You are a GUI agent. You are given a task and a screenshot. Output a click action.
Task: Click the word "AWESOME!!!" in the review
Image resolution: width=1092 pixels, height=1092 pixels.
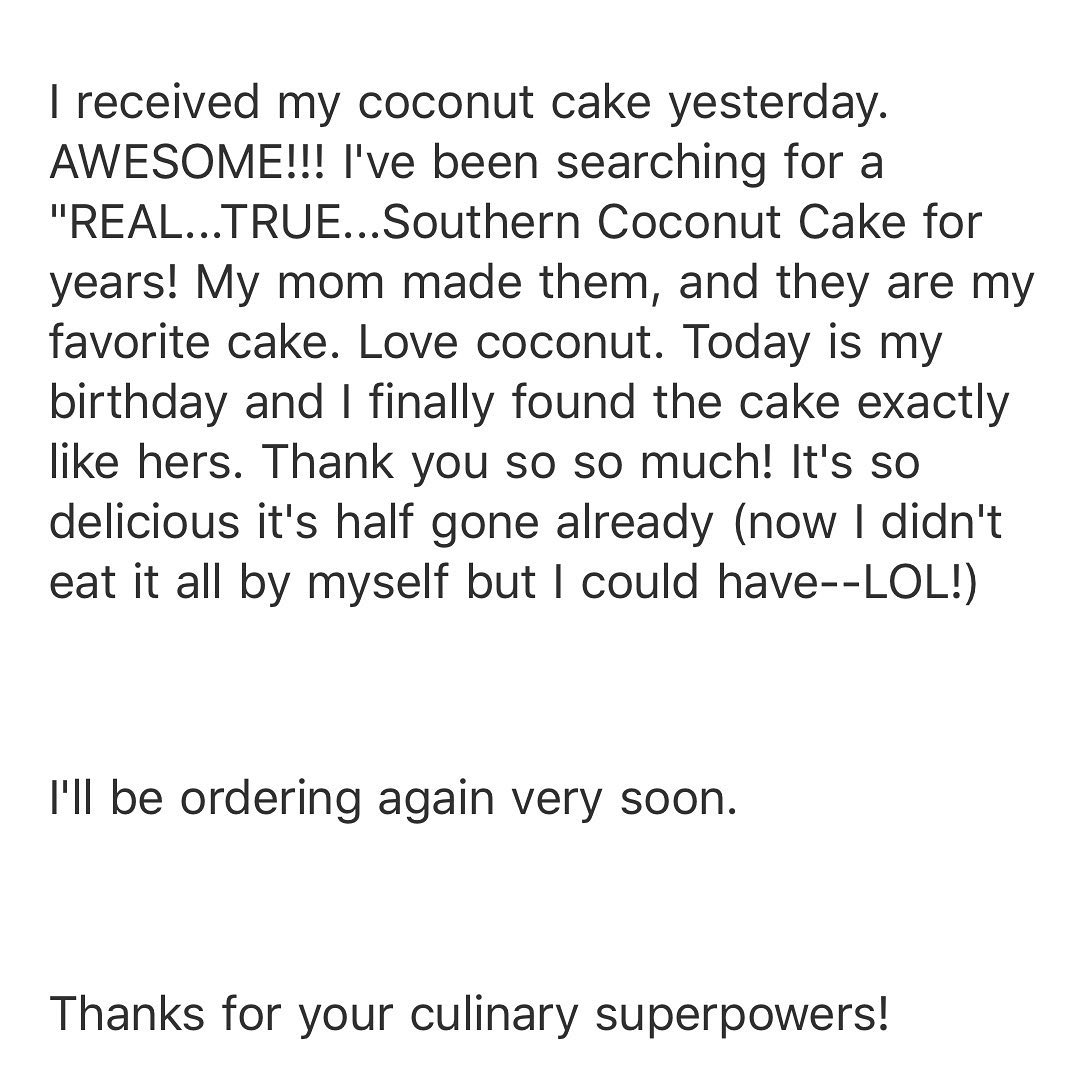point(187,162)
